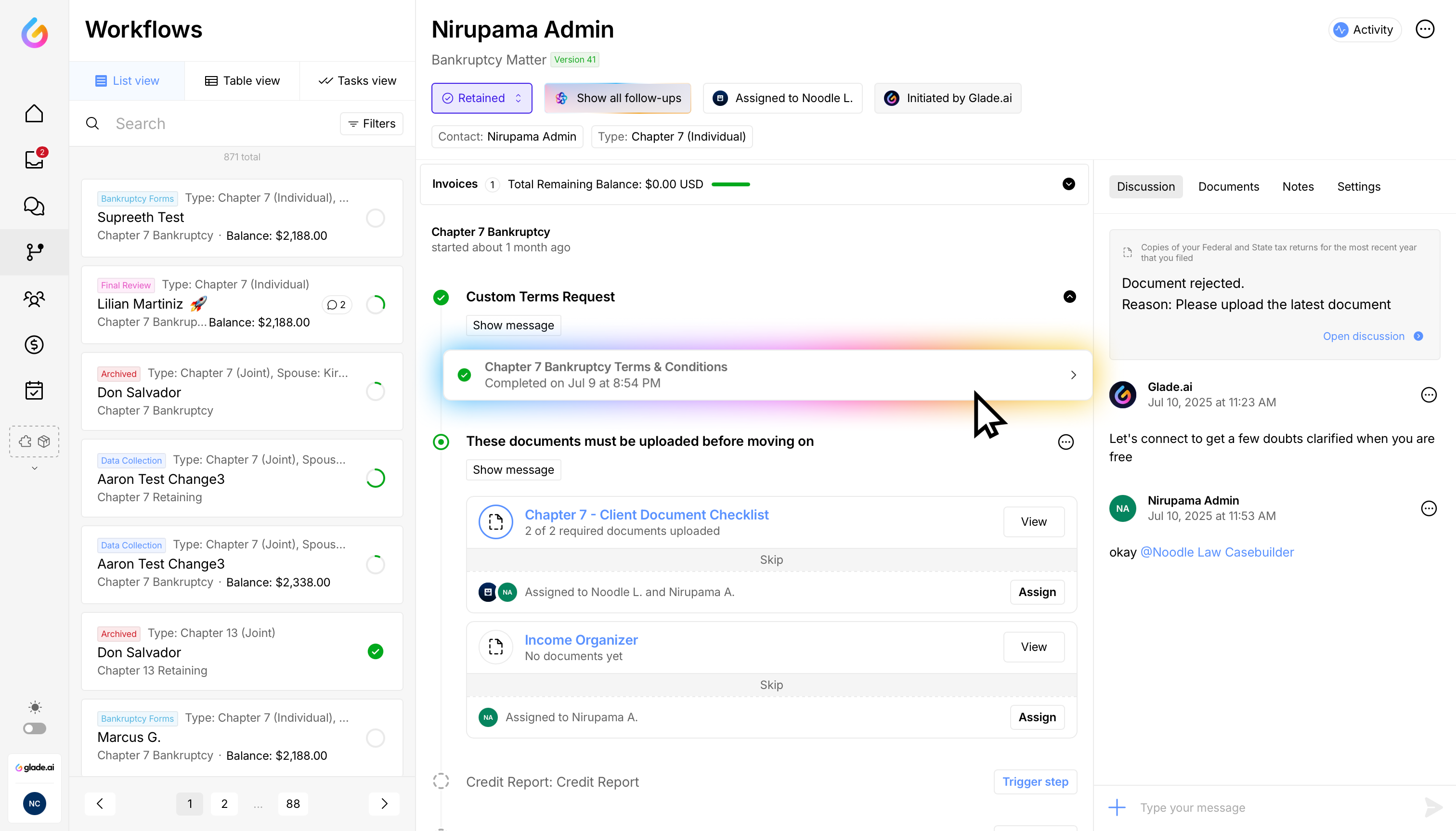Open the contacts people icon
The image size is (1456, 831).
tap(34, 299)
